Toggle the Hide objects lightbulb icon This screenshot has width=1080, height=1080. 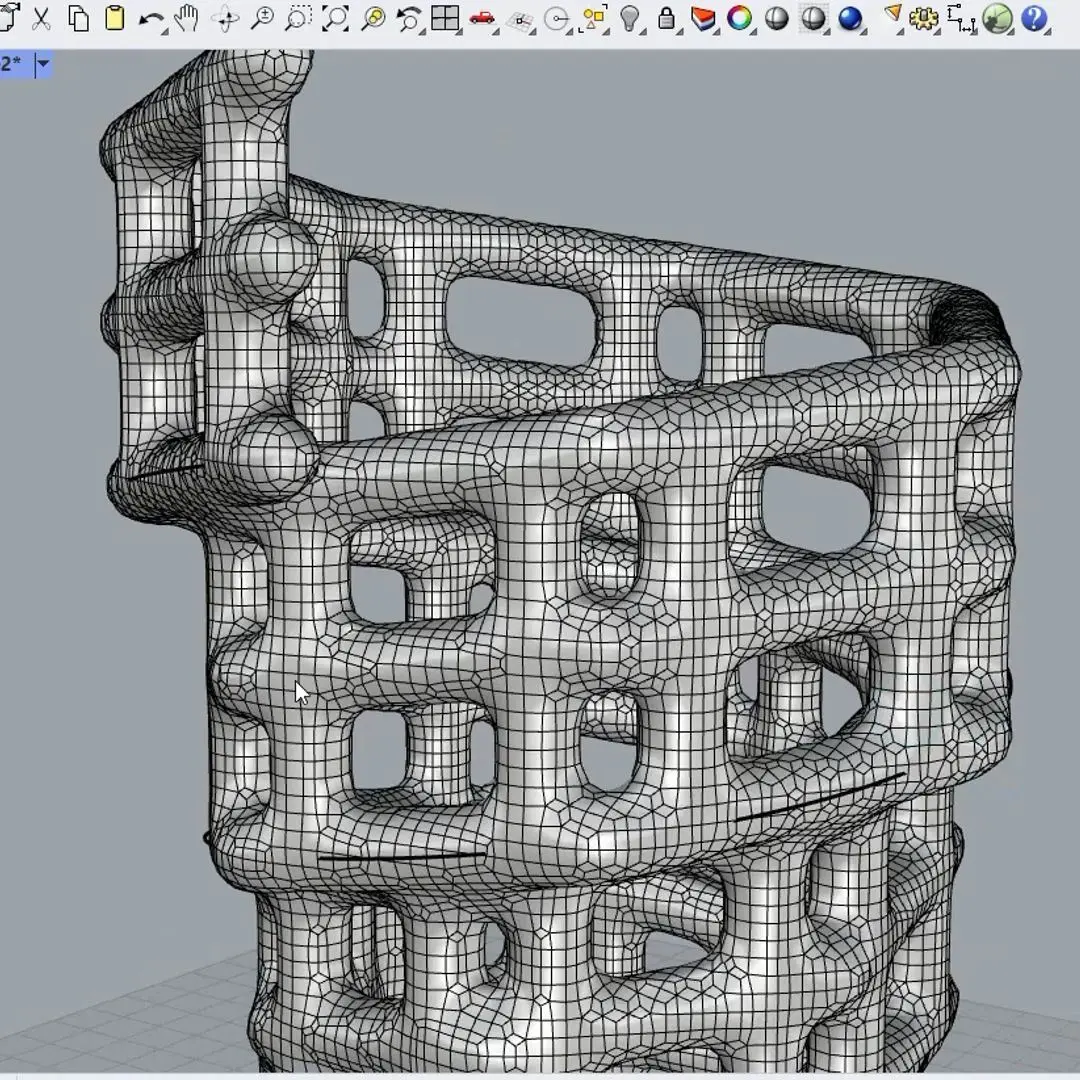pos(630,19)
